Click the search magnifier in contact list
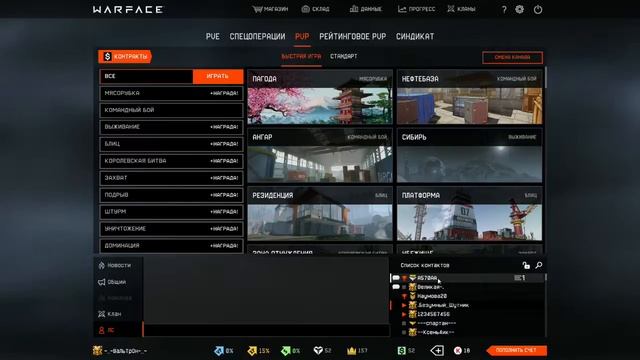 (x=539, y=265)
